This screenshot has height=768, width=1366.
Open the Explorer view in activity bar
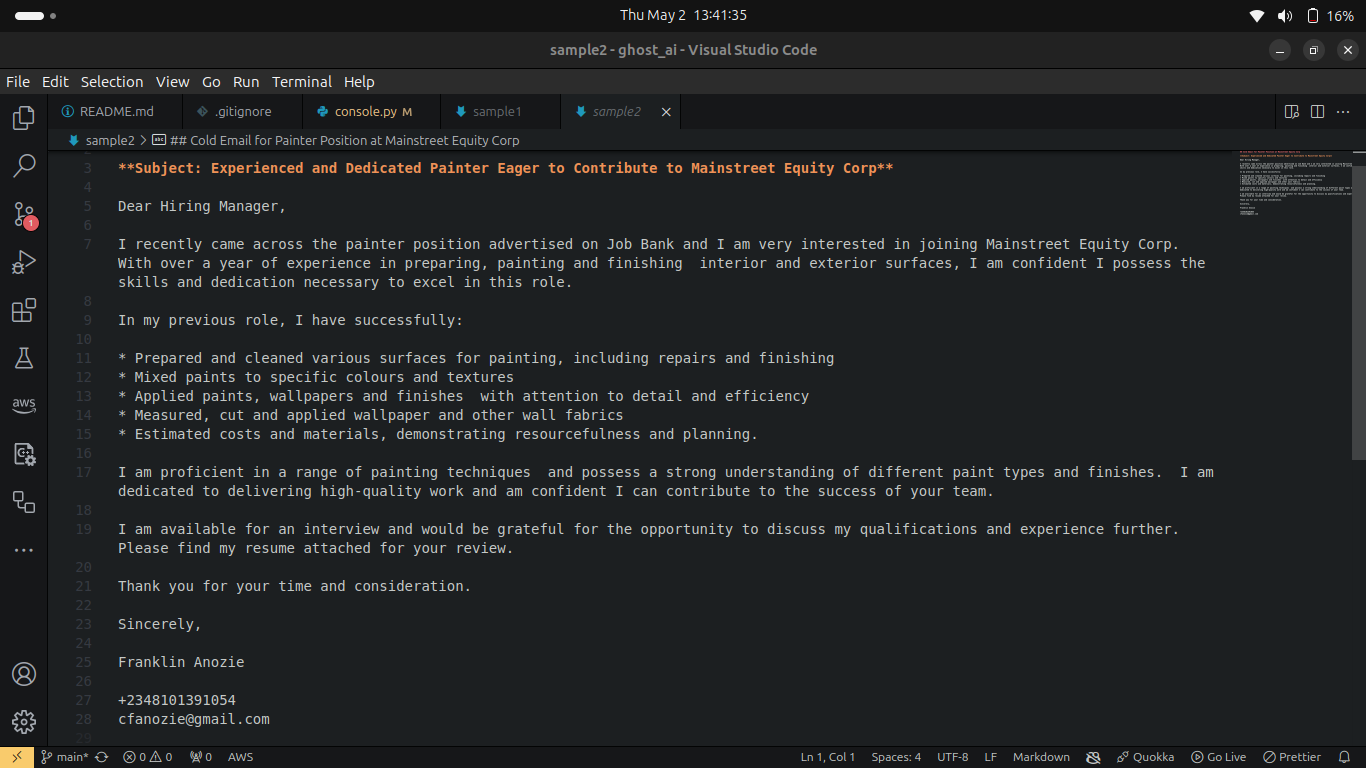tap(24, 118)
